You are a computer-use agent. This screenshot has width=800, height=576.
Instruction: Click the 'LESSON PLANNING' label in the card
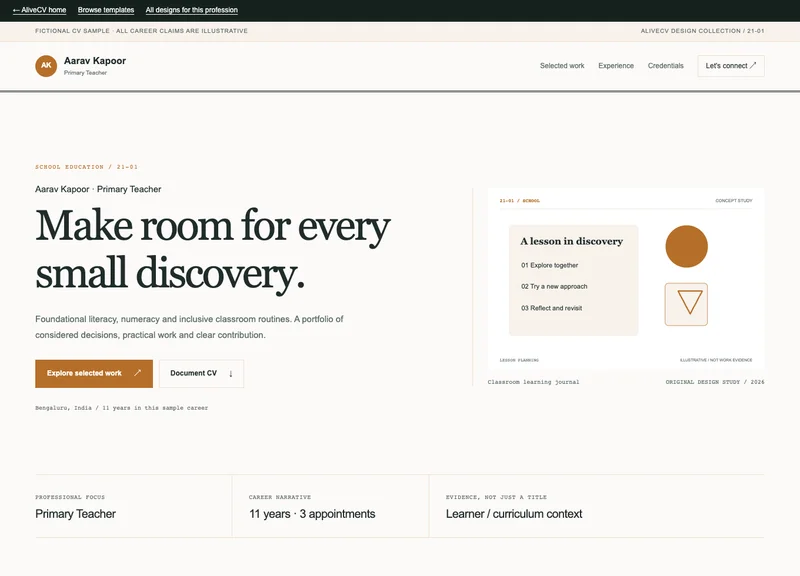[519, 360]
